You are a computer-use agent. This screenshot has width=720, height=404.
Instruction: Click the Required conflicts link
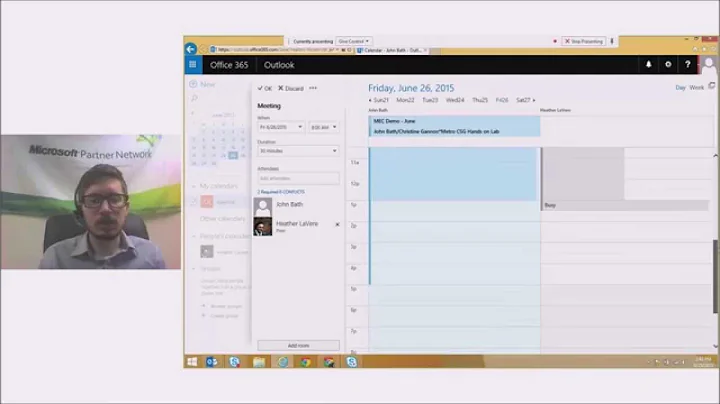click(281, 192)
